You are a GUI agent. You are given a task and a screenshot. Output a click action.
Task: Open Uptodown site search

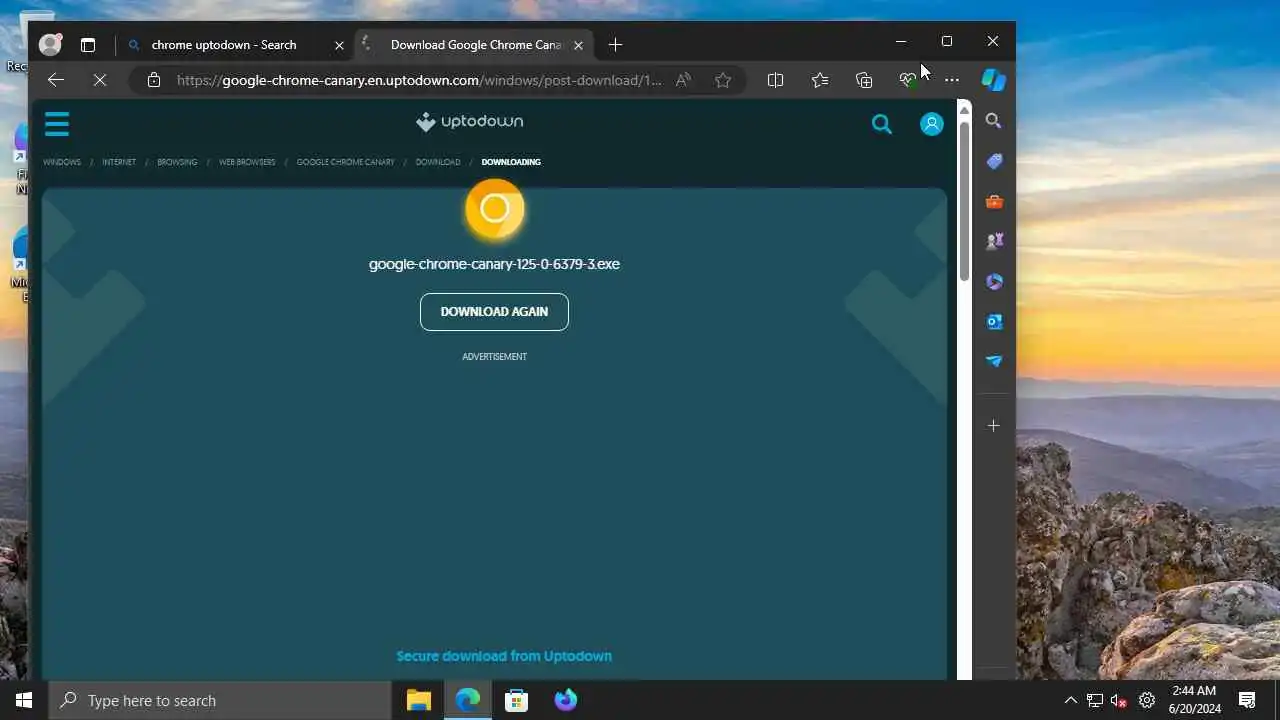click(x=881, y=124)
